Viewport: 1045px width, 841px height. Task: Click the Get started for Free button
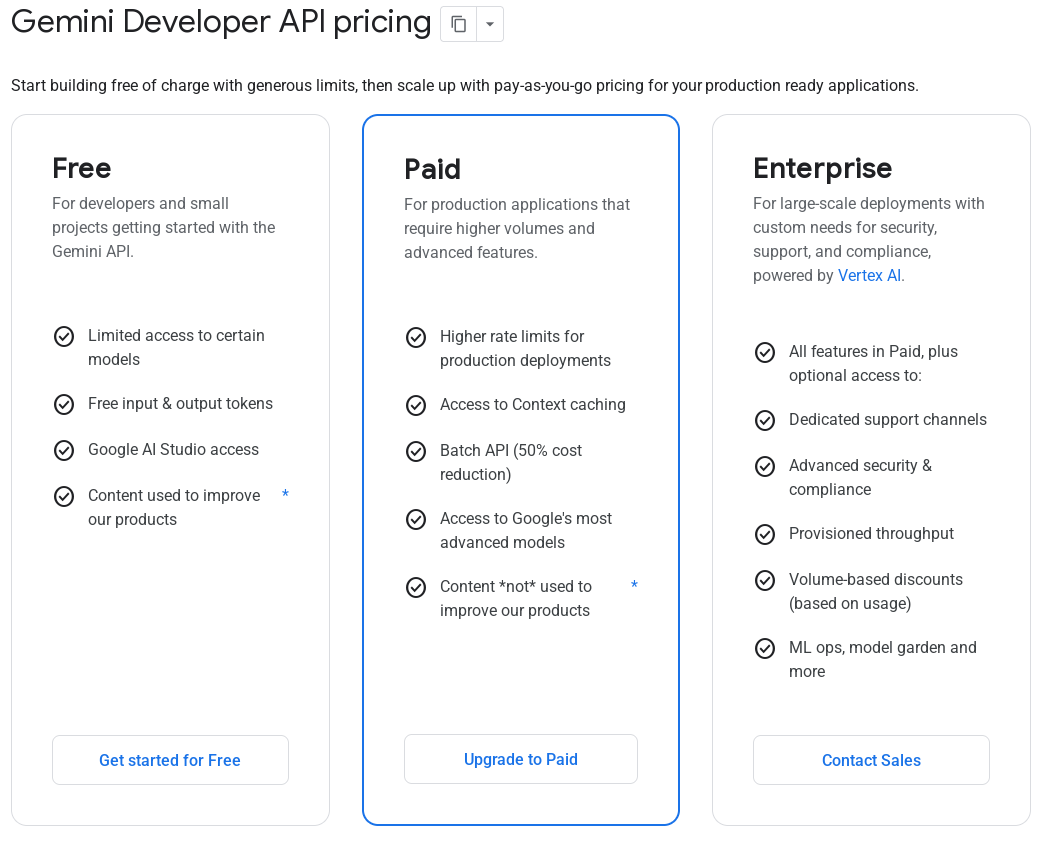170,760
